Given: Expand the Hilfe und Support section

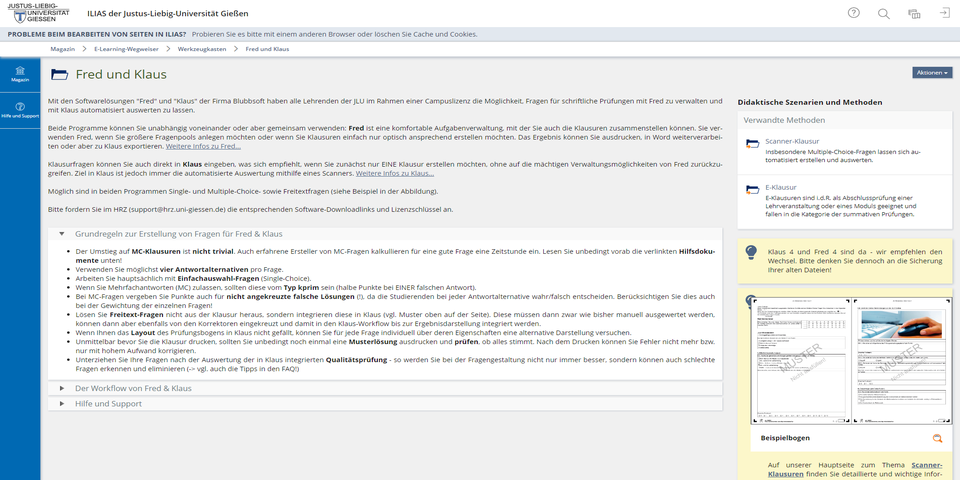Looking at the screenshot, I should [386, 403].
